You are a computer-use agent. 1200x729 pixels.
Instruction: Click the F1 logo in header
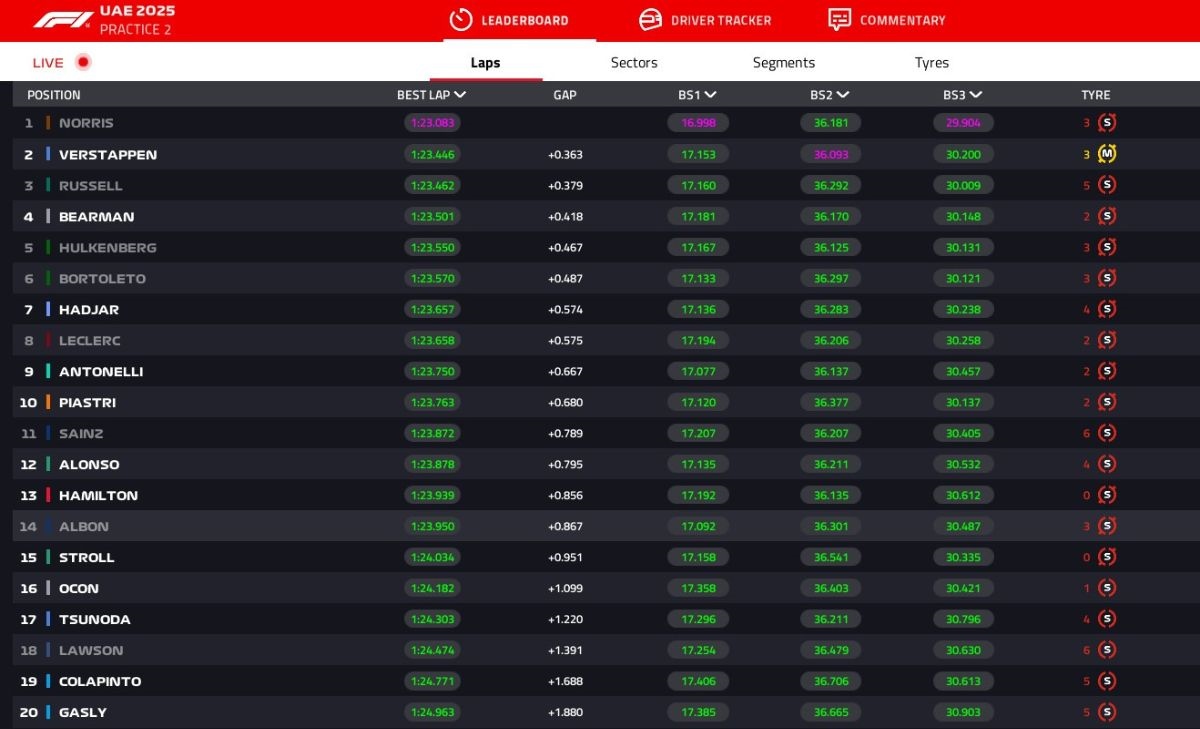[62, 20]
